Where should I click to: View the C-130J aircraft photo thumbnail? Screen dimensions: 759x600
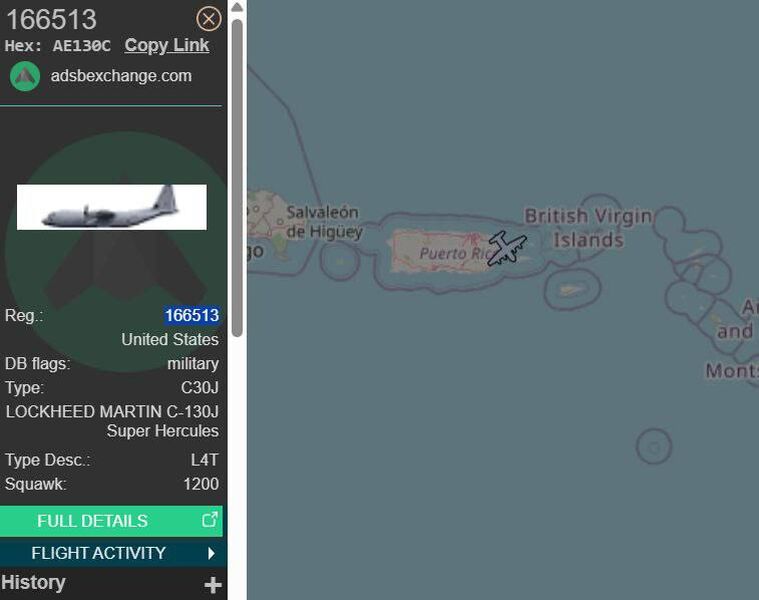tap(112, 207)
